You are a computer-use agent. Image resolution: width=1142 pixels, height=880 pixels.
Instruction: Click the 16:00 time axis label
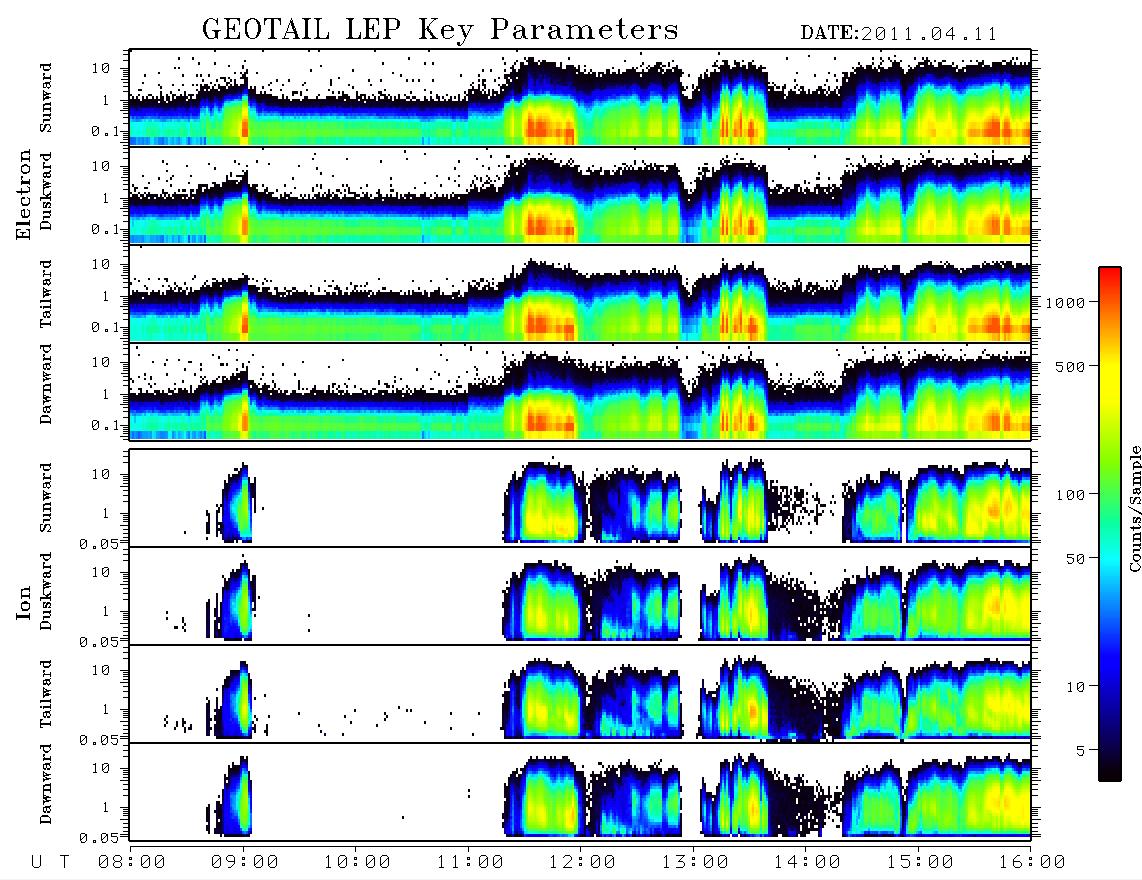click(1032, 863)
